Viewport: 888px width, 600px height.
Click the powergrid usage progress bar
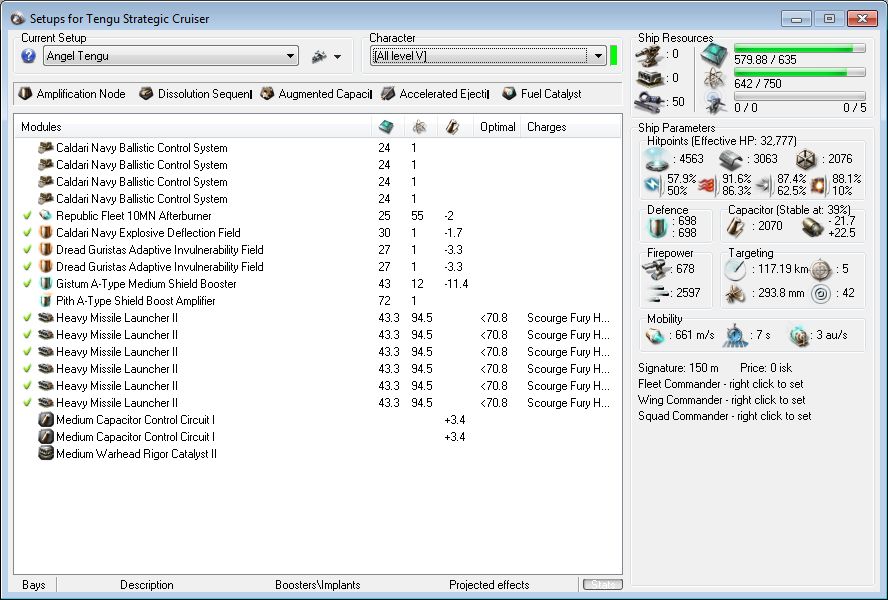(800, 73)
